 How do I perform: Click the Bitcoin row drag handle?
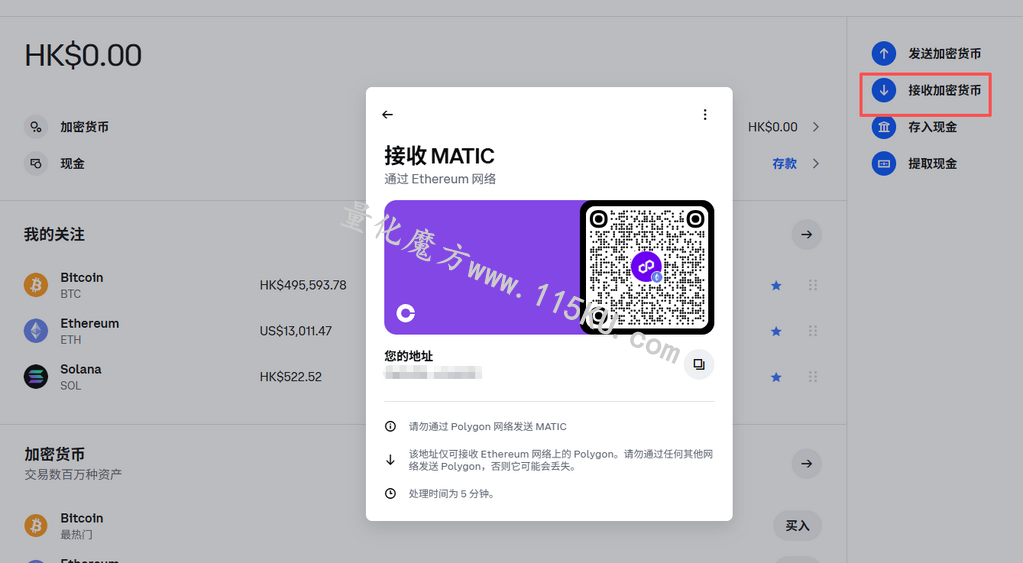(x=813, y=285)
